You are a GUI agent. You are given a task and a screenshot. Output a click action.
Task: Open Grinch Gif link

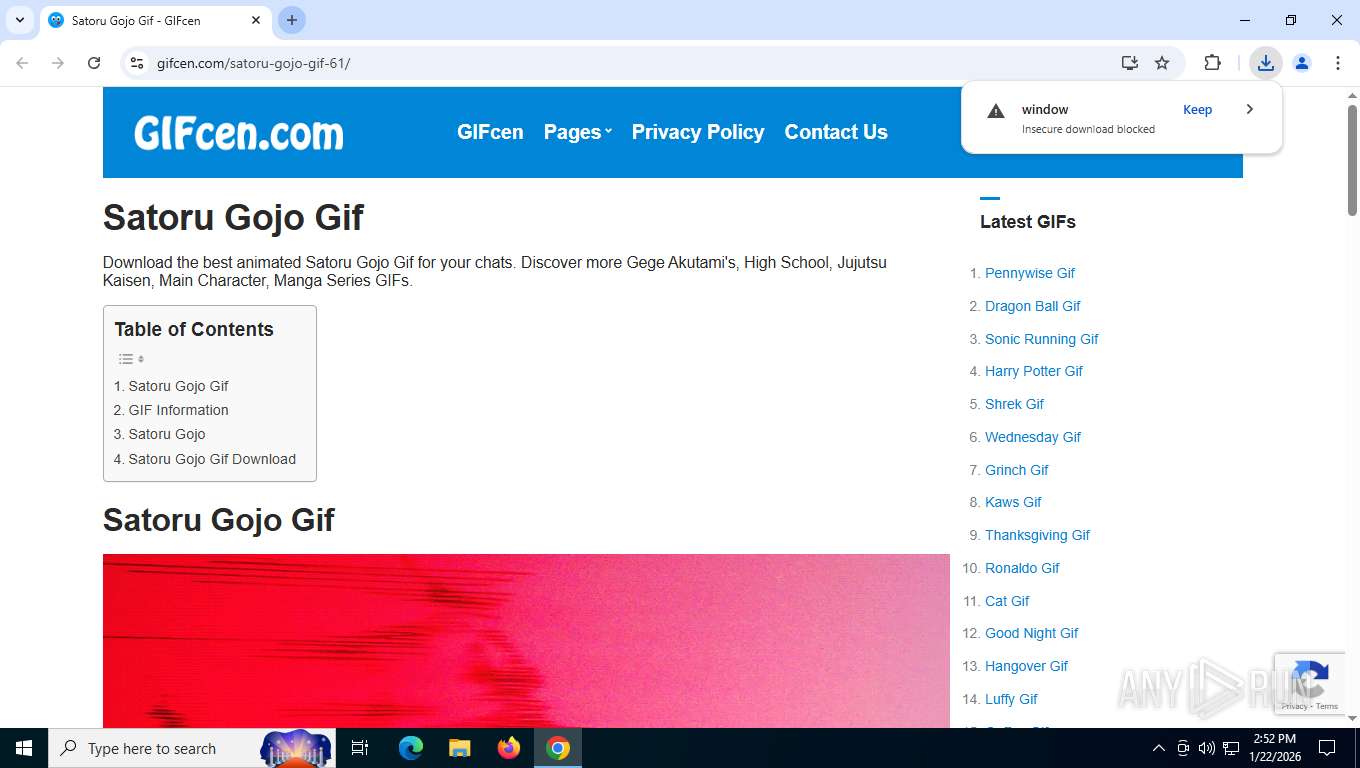point(1017,470)
